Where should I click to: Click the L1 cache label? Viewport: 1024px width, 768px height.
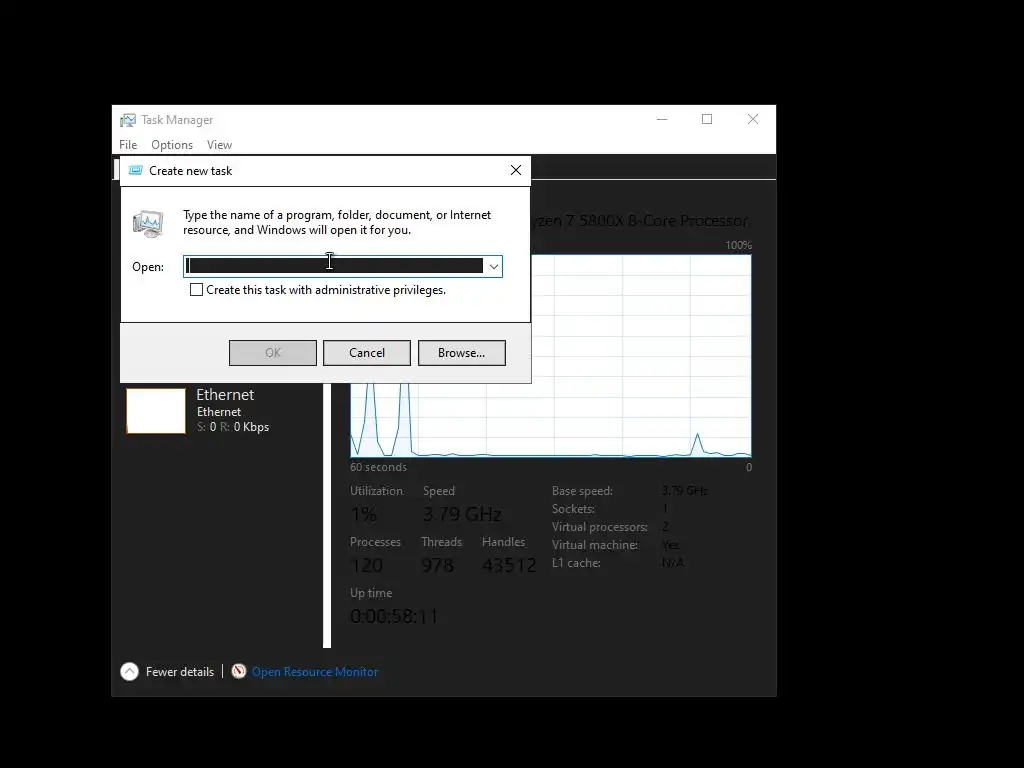pos(576,563)
